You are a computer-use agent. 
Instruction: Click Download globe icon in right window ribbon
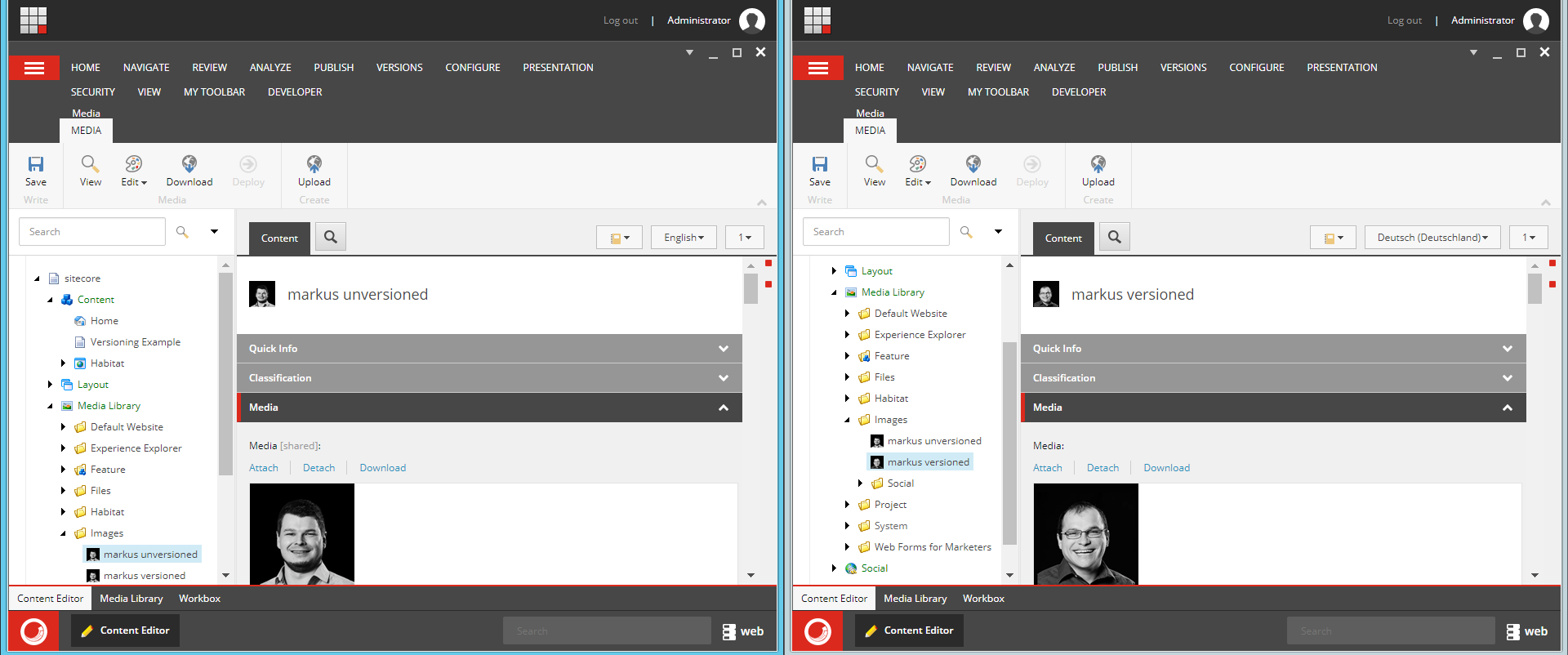pyautogui.click(x=973, y=164)
